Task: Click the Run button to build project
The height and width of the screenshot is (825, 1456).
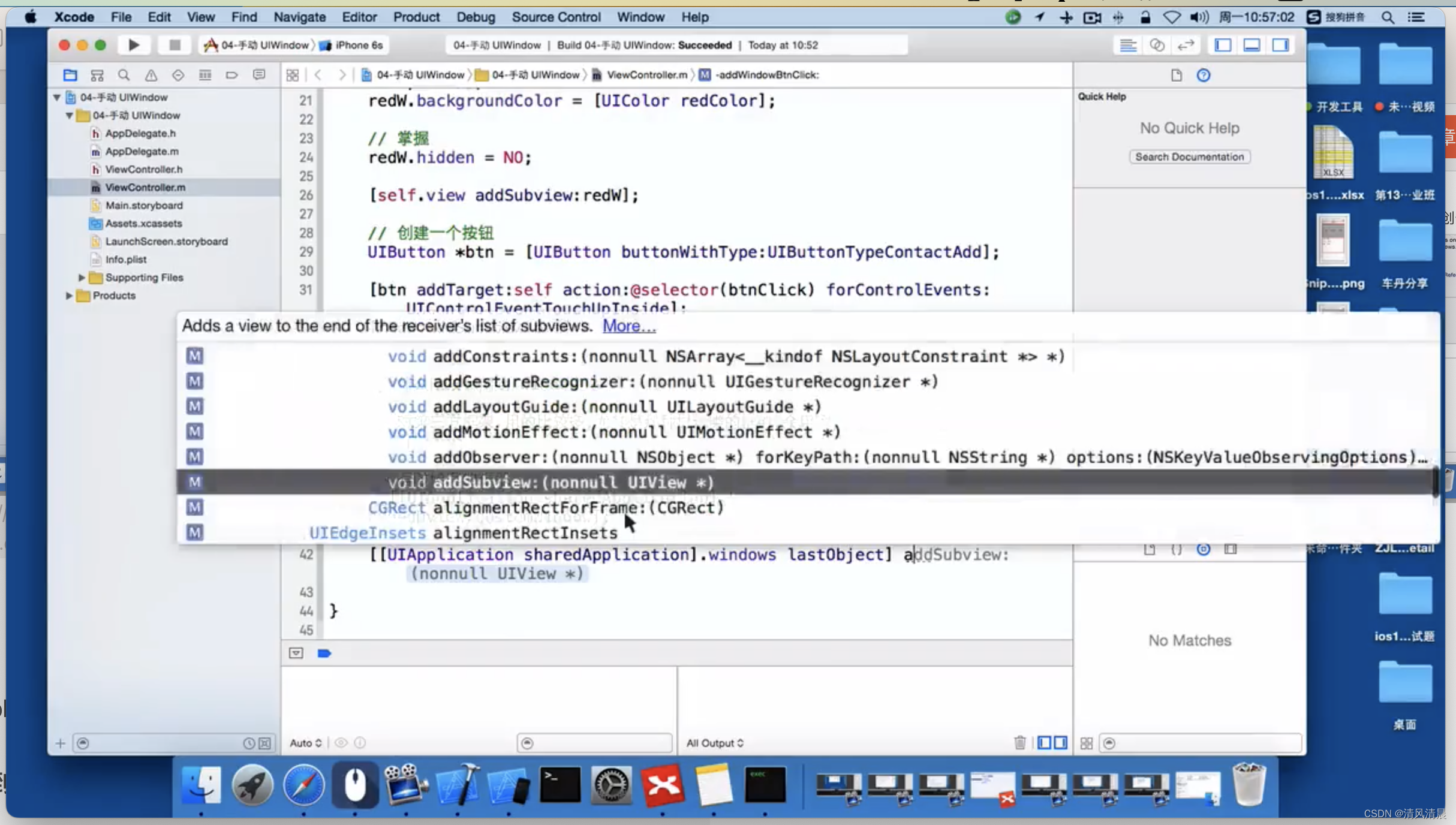Action: point(133,45)
